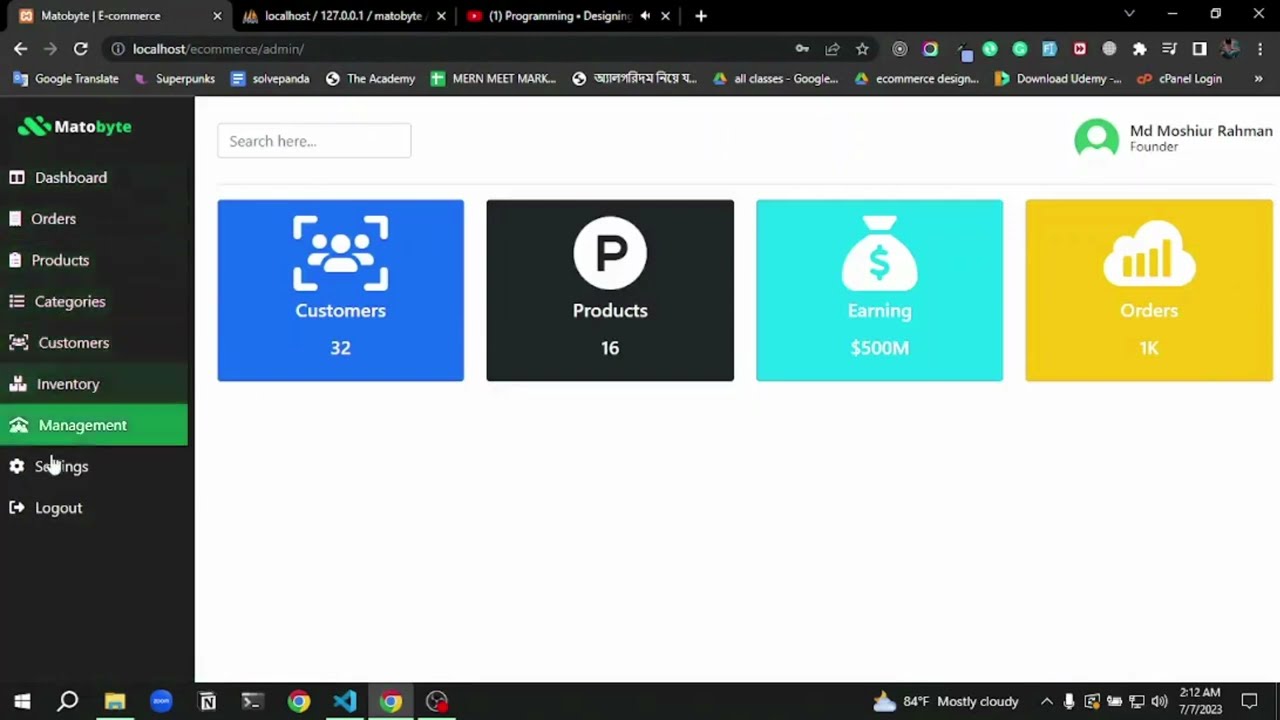Viewport: 1280px width, 720px height.
Task: Expand tab search dropdown arrow
Action: coord(1129,14)
